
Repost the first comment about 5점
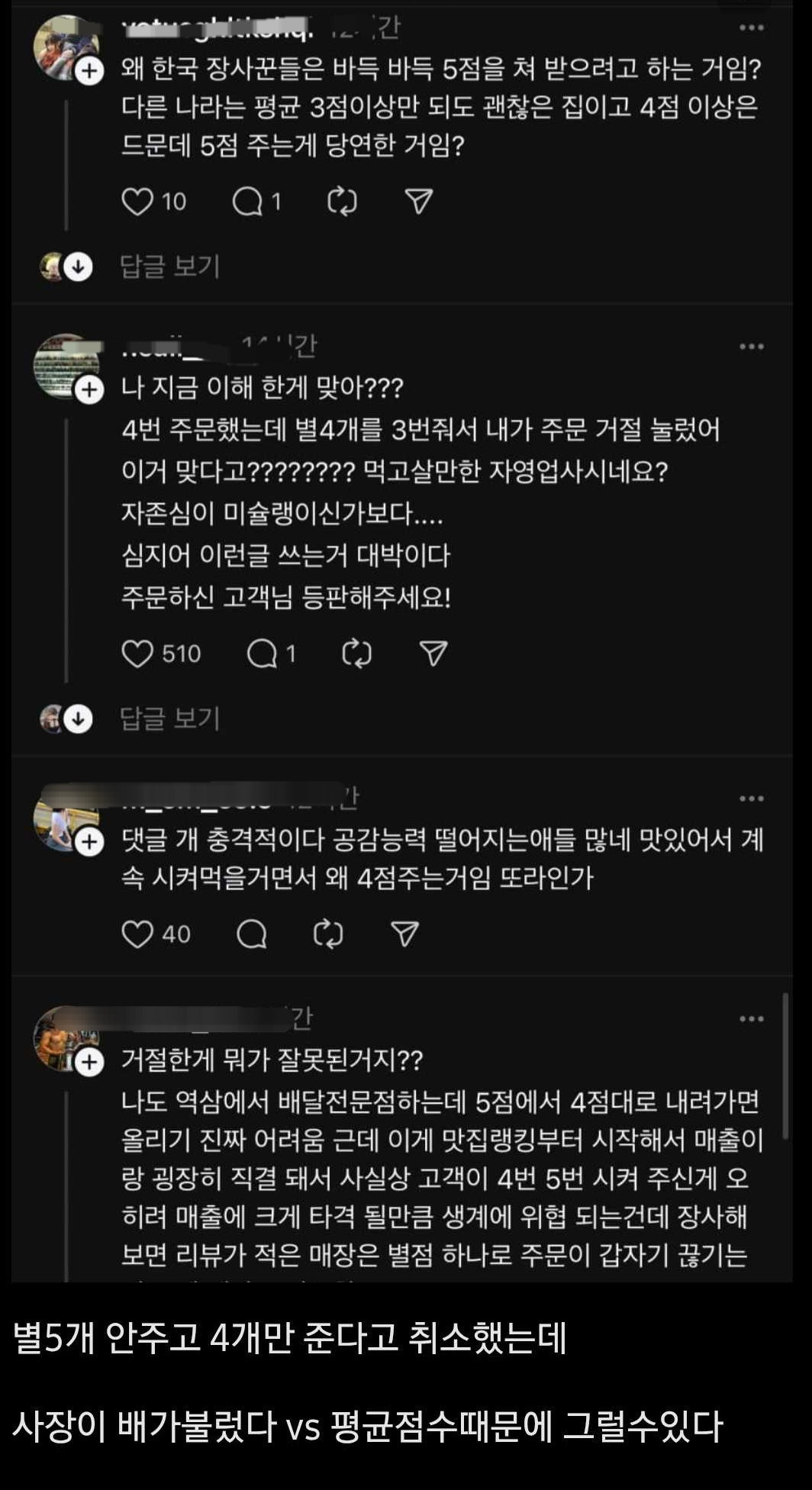(x=342, y=202)
